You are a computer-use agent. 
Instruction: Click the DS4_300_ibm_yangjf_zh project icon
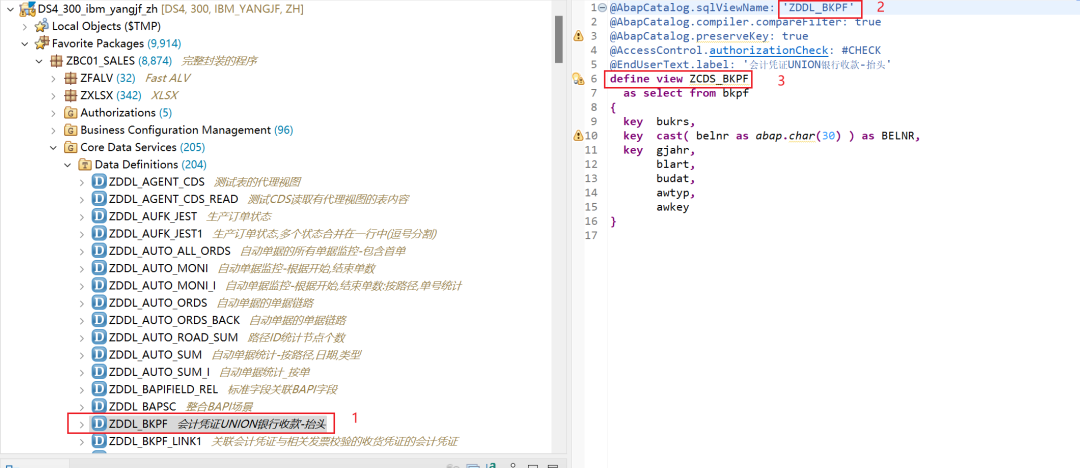coord(28,9)
